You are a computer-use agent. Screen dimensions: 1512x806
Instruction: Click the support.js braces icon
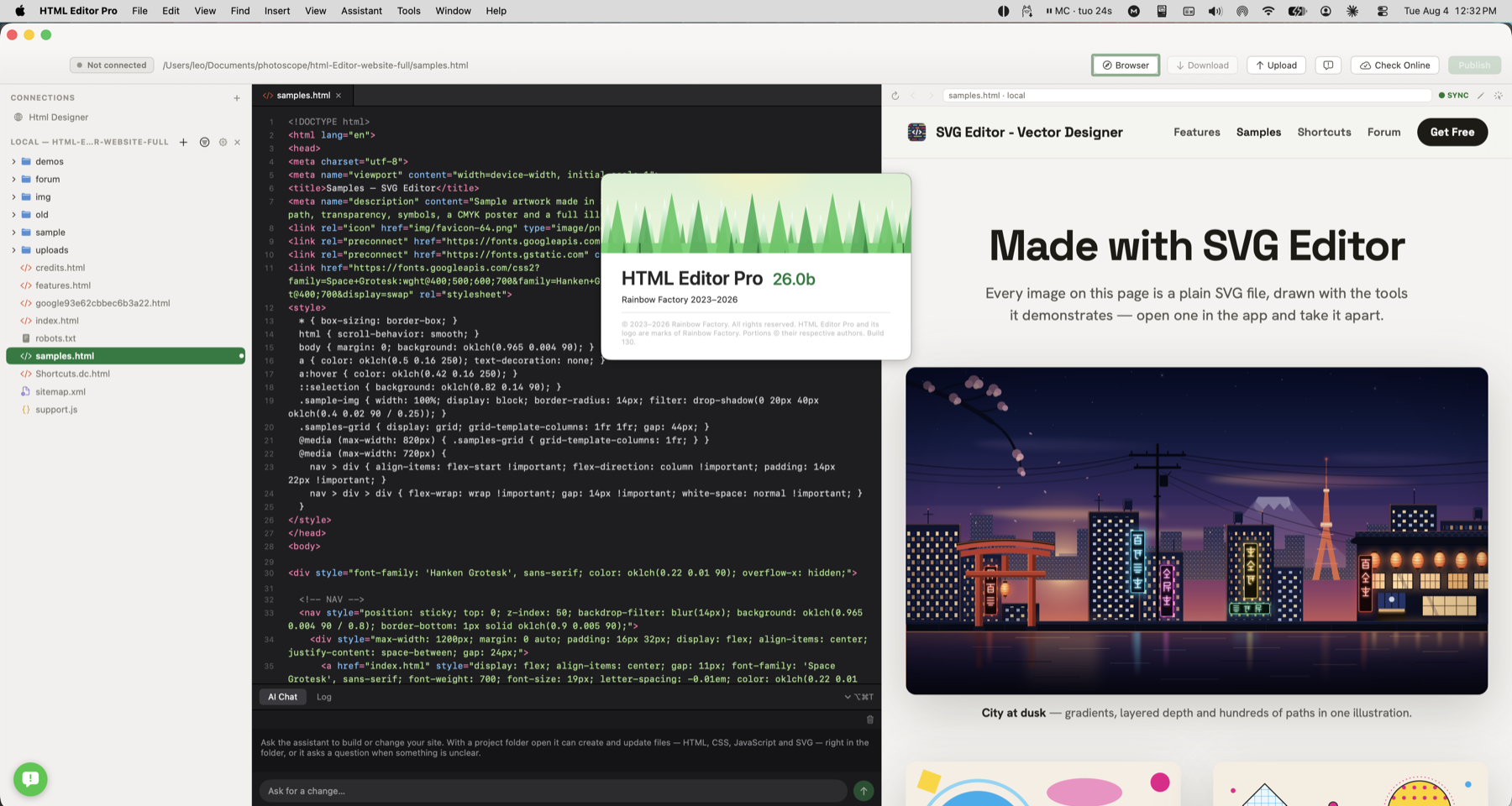tap(26, 410)
